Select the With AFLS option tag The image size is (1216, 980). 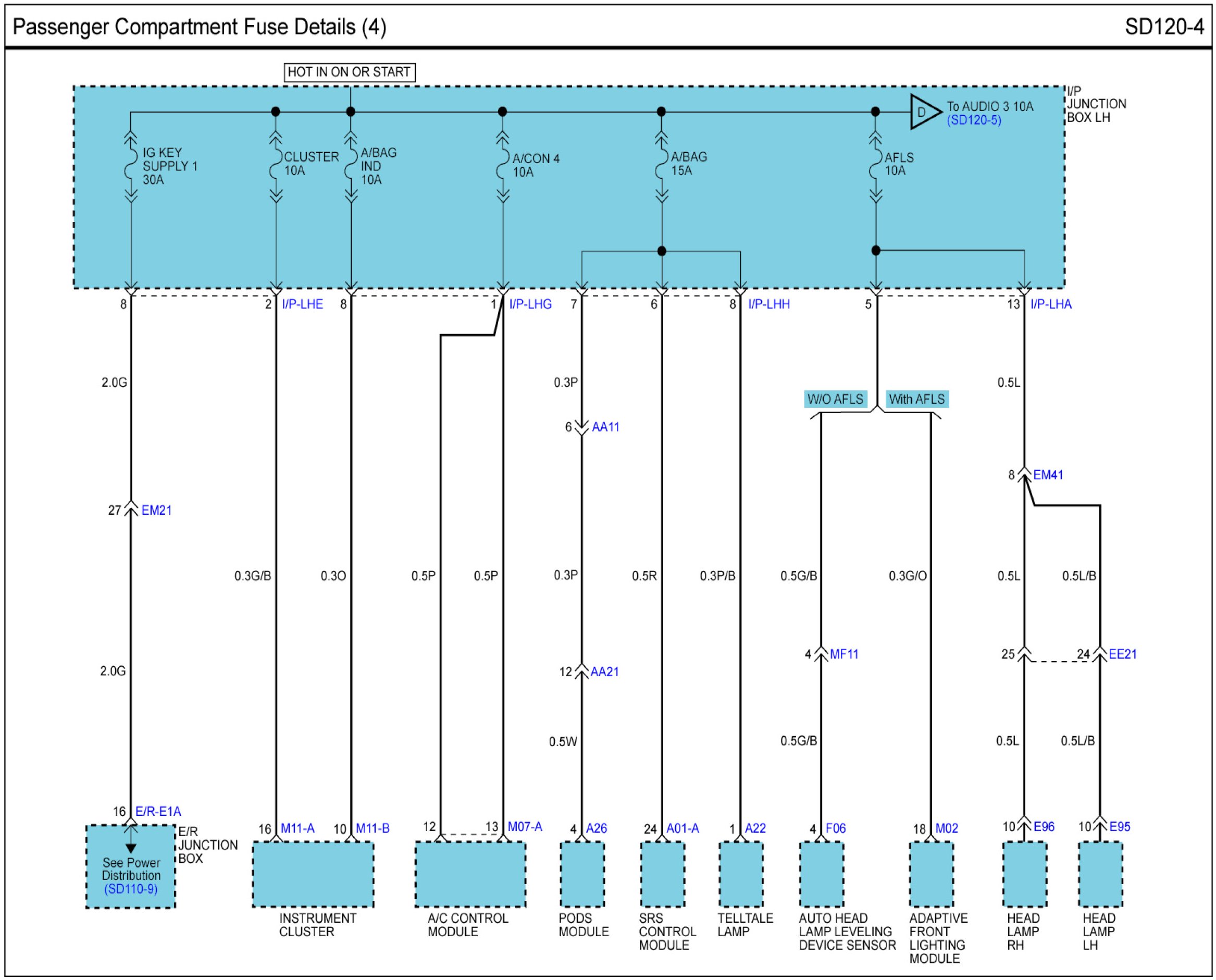[916, 399]
